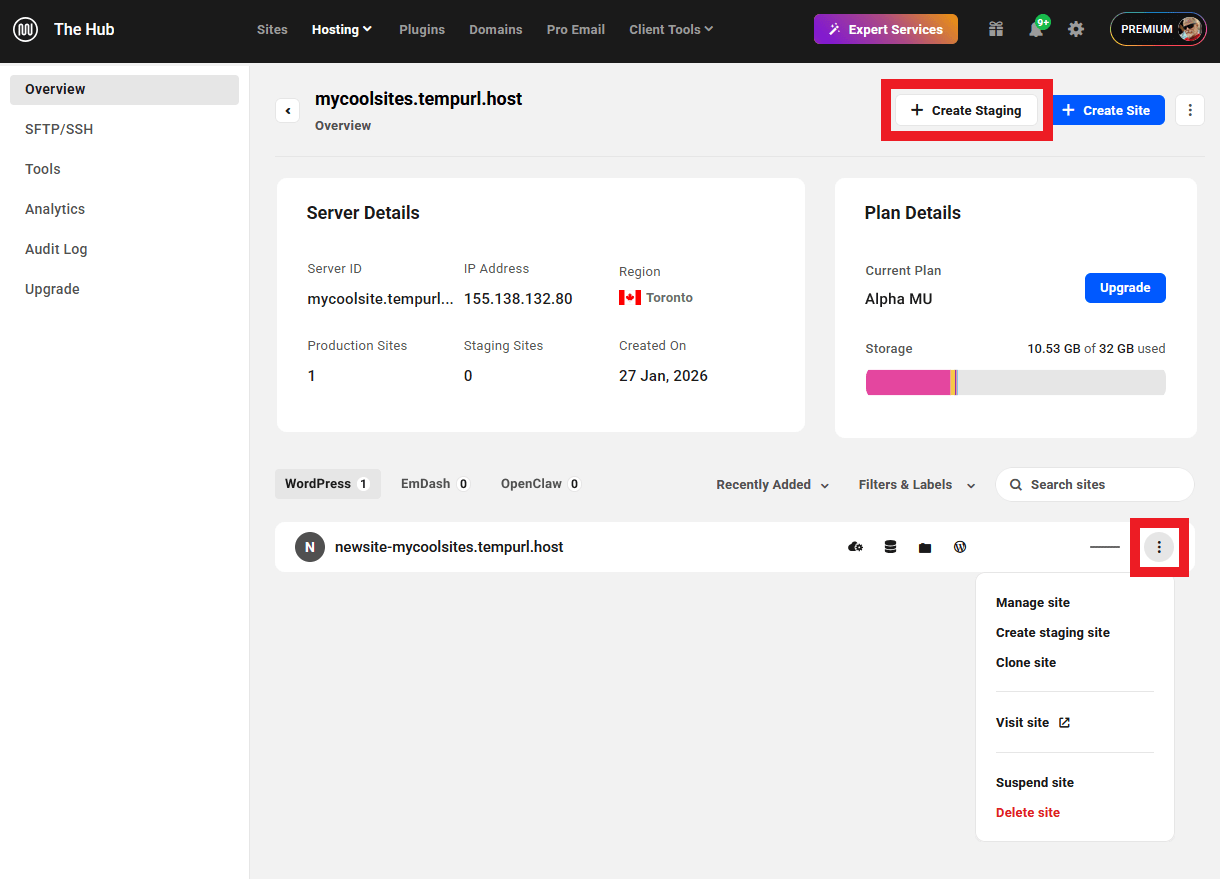Choose Clone site from context menu
Viewport: 1220px width, 879px height.
[x=1026, y=663]
